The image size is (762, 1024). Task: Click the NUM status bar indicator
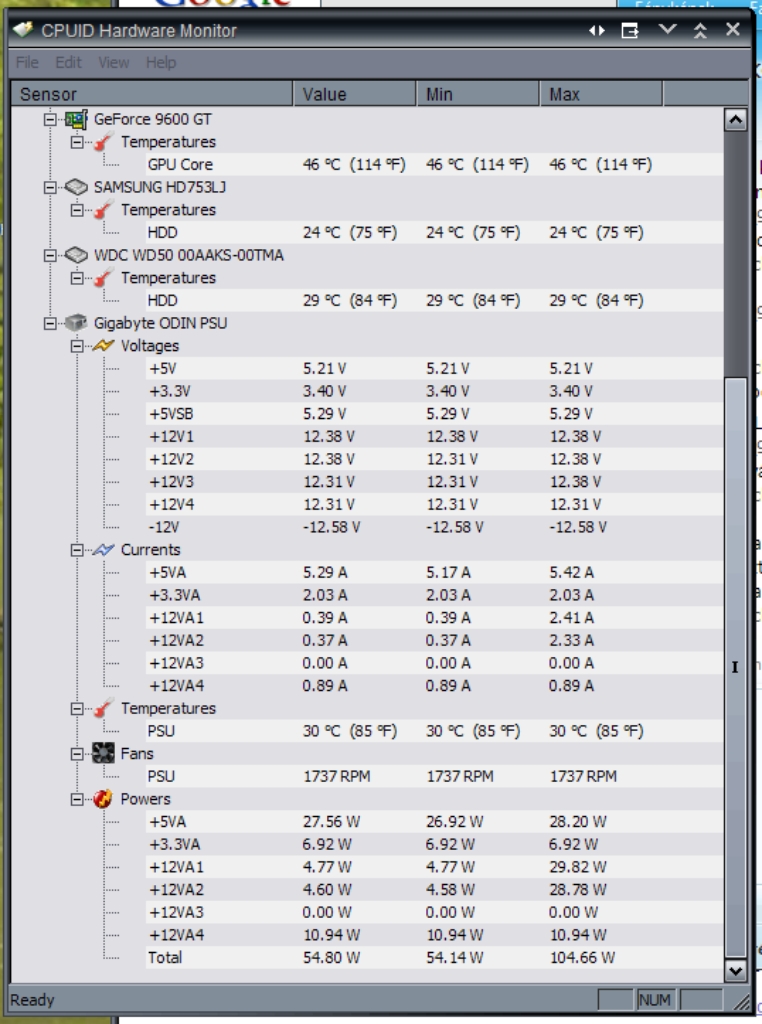654,1000
